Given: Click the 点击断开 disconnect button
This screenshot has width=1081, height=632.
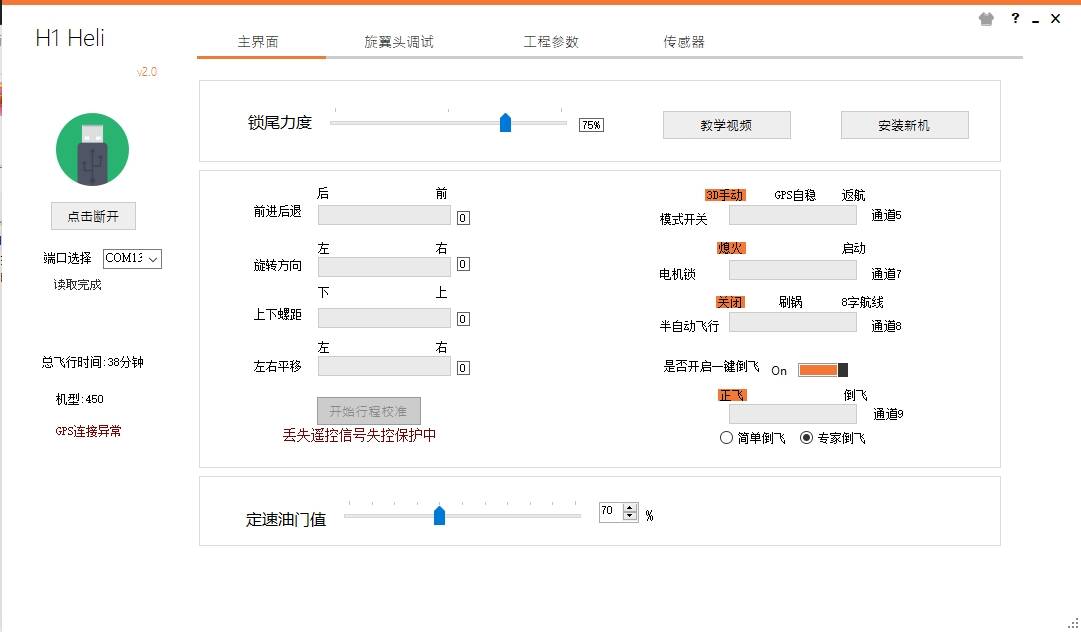Looking at the screenshot, I should pyautogui.click(x=93, y=217).
